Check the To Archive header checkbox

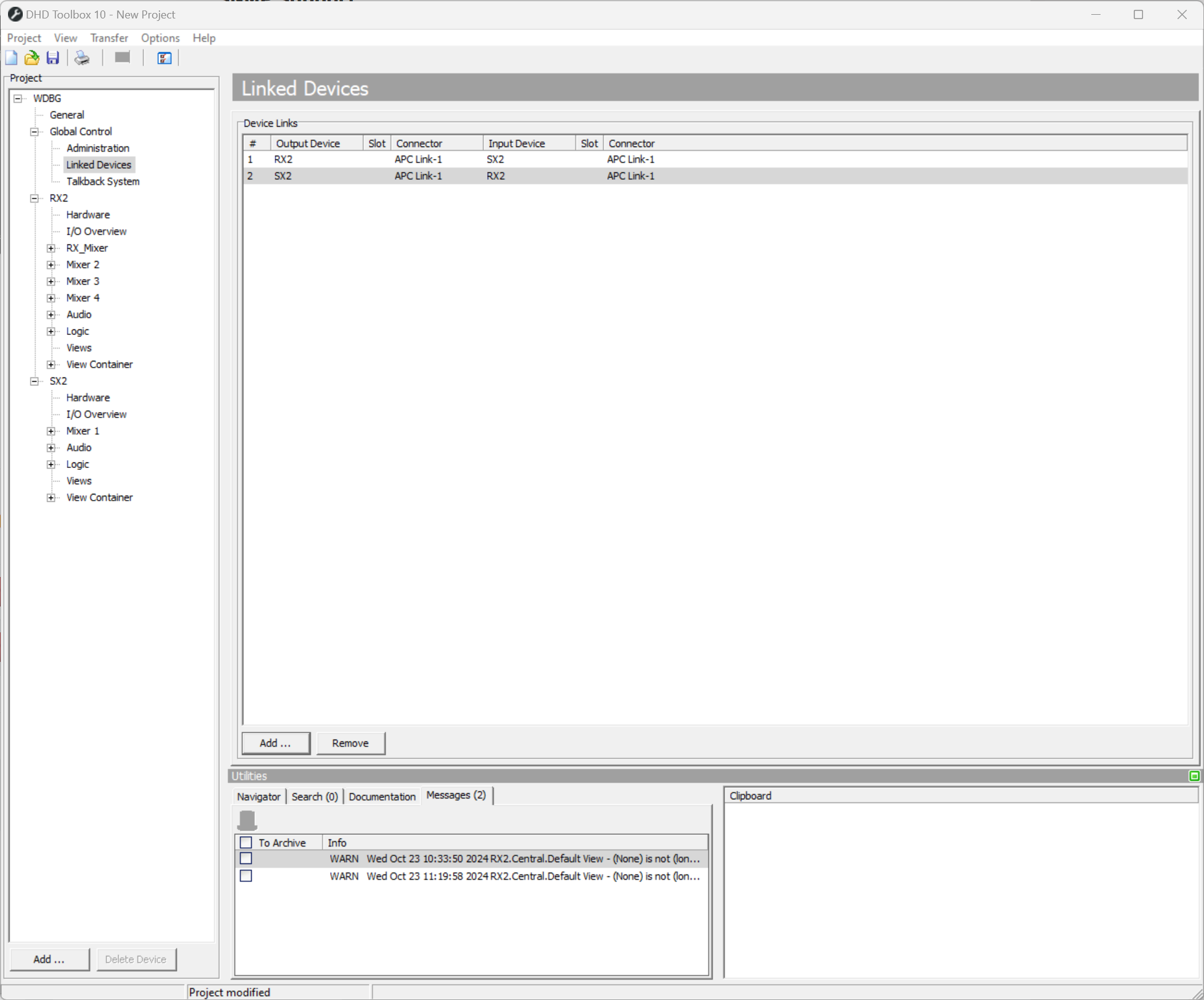[x=246, y=842]
